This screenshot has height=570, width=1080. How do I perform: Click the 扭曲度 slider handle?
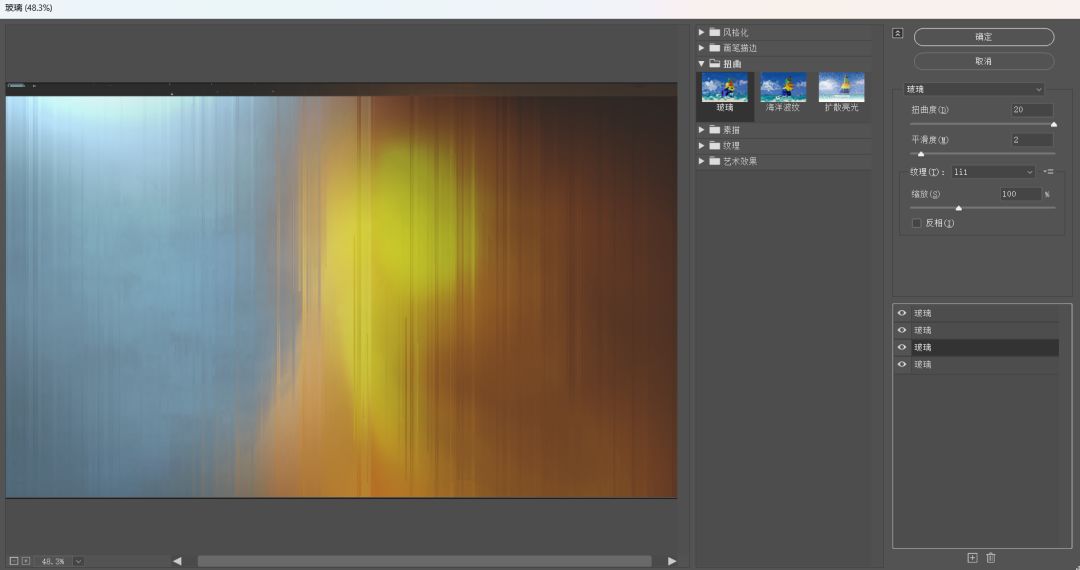point(1053,124)
